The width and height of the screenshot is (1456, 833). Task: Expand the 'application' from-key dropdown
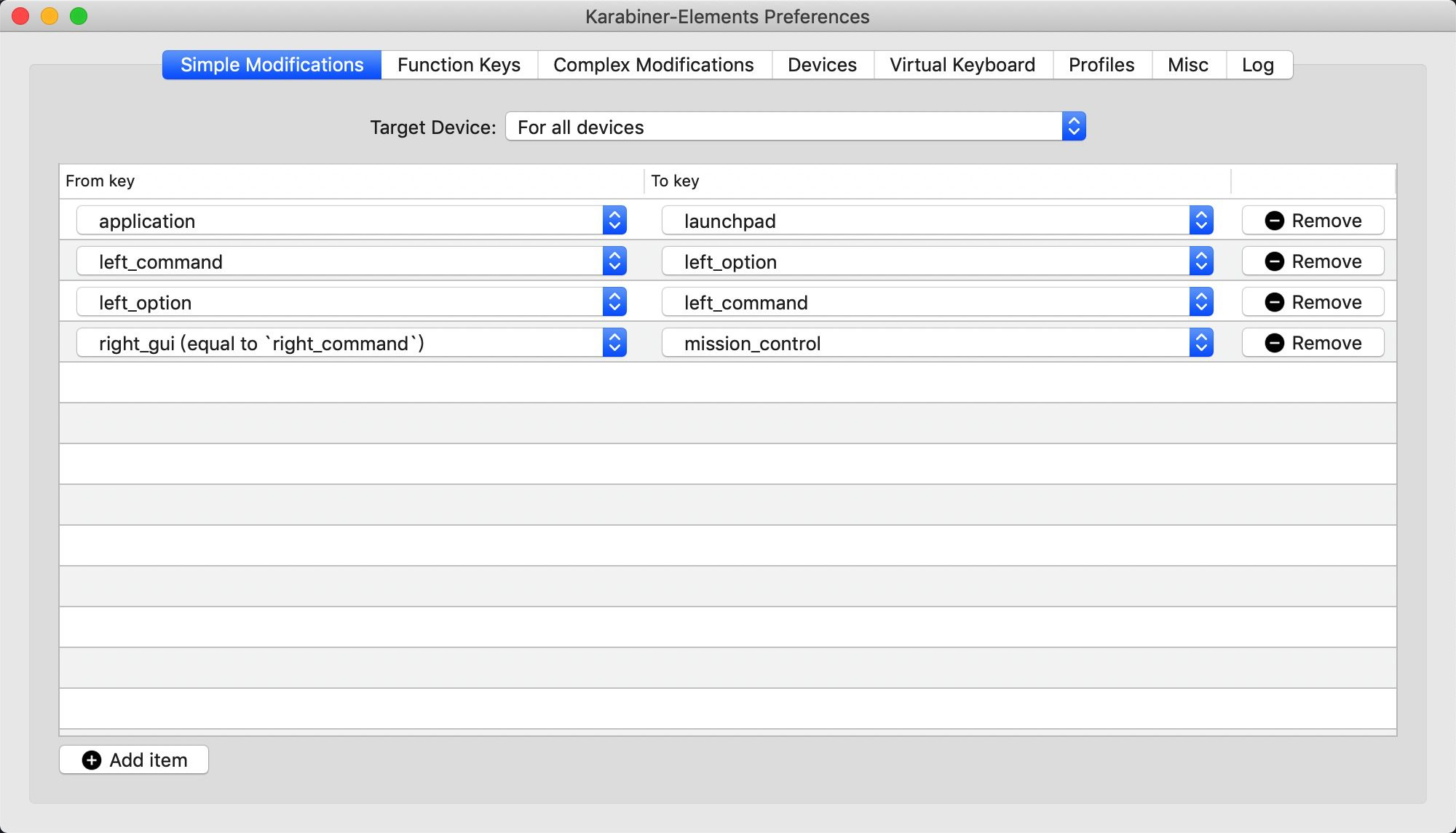coord(352,221)
